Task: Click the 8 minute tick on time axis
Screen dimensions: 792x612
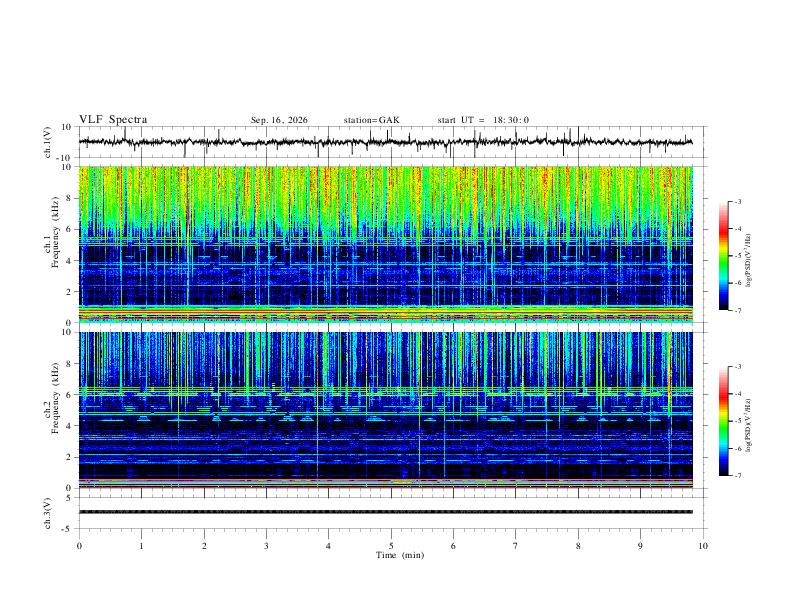Action: 578,546
